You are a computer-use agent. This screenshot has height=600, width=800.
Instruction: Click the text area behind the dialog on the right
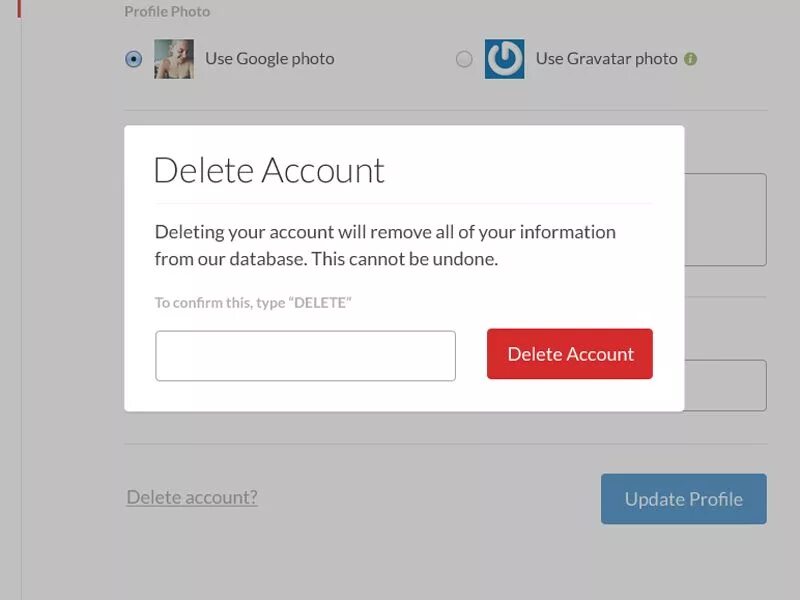point(725,218)
